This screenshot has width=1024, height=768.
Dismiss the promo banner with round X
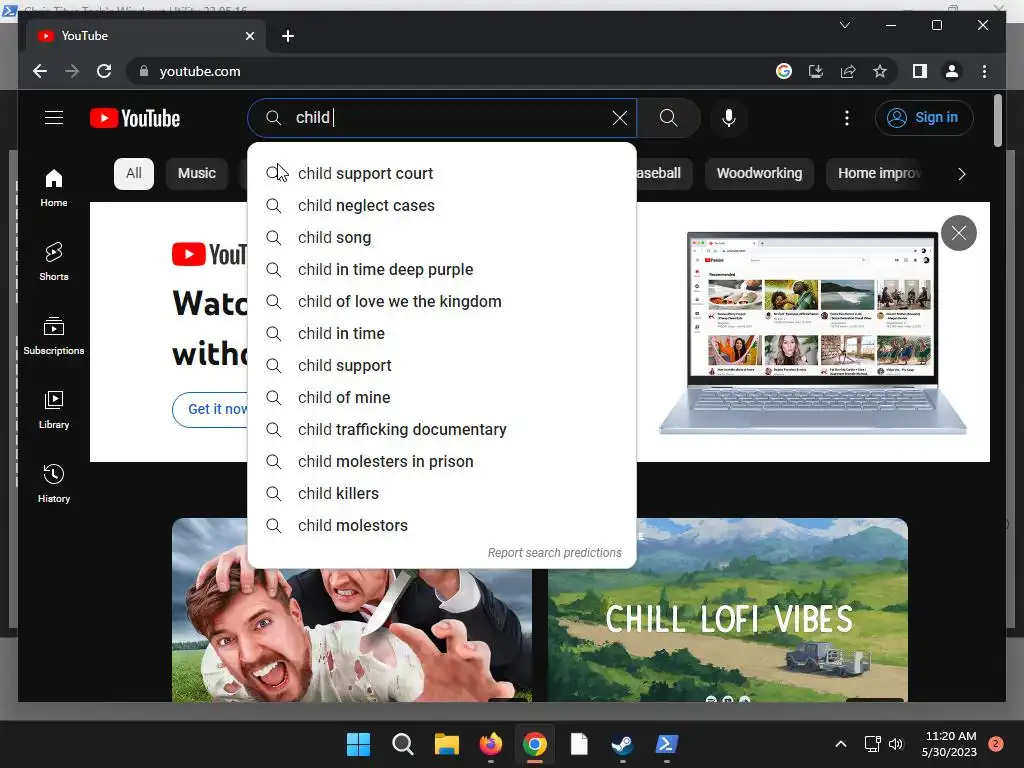pyautogui.click(x=959, y=232)
